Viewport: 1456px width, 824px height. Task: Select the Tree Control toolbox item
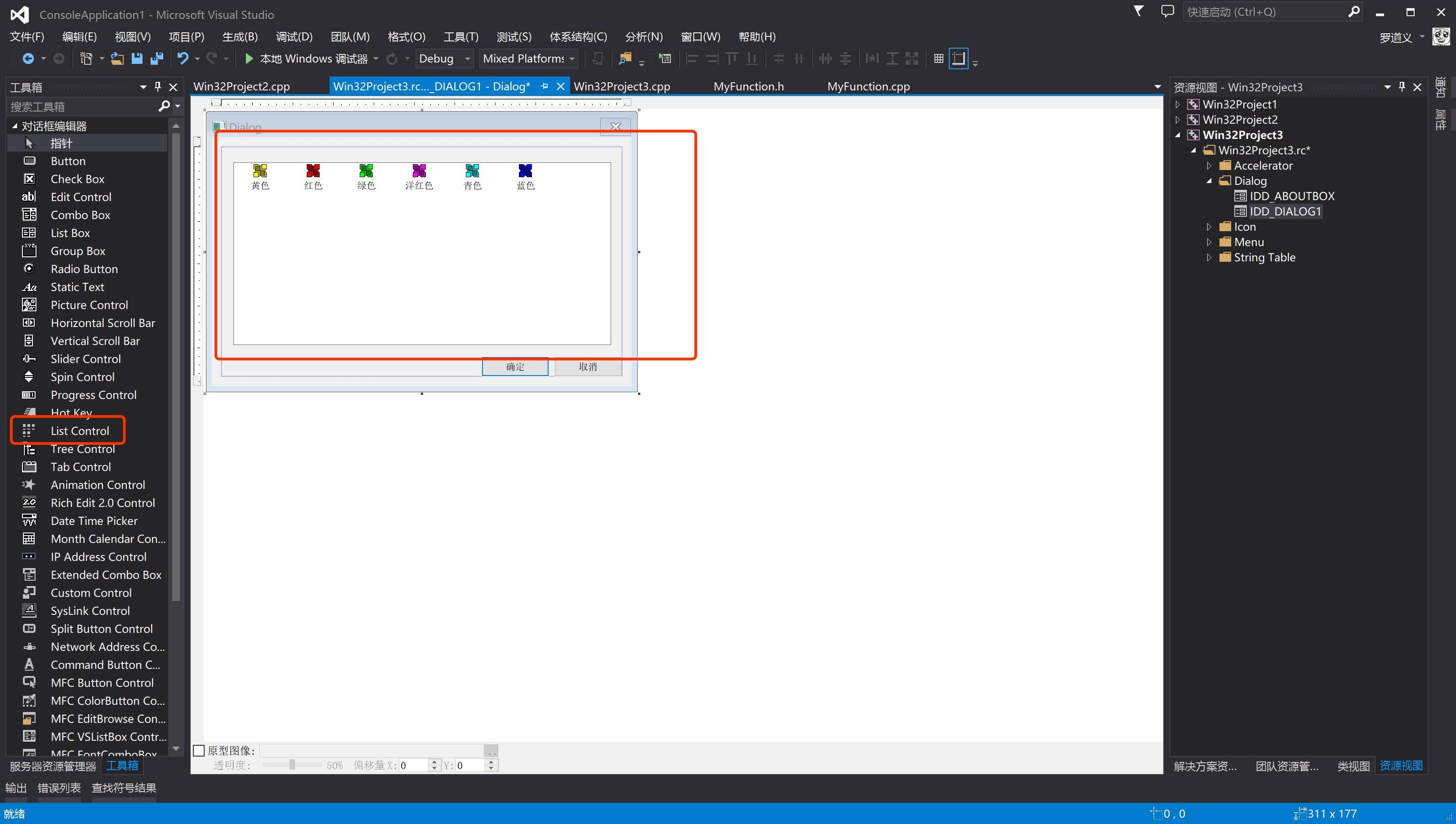pyautogui.click(x=83, y=449)
